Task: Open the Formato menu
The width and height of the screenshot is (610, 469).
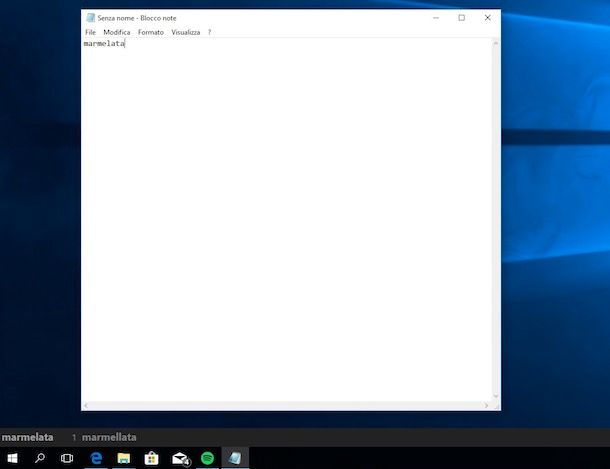Action: tap(151, 32)
